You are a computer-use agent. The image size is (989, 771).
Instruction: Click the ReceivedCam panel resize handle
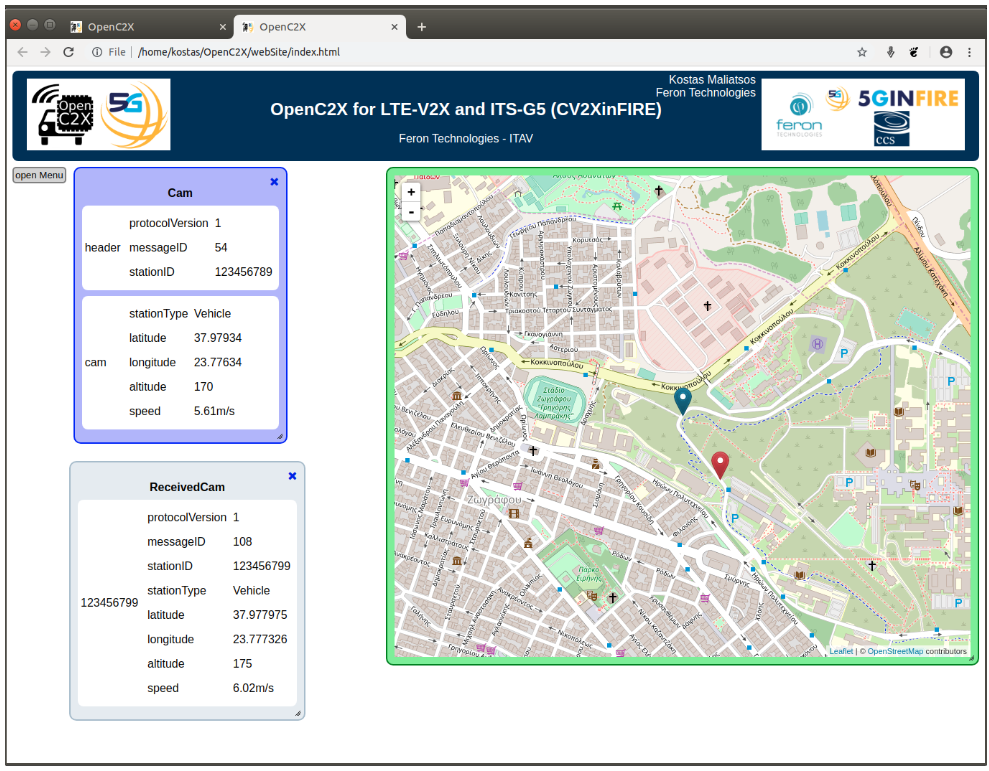pyautogui.click(x=298, y=713)
